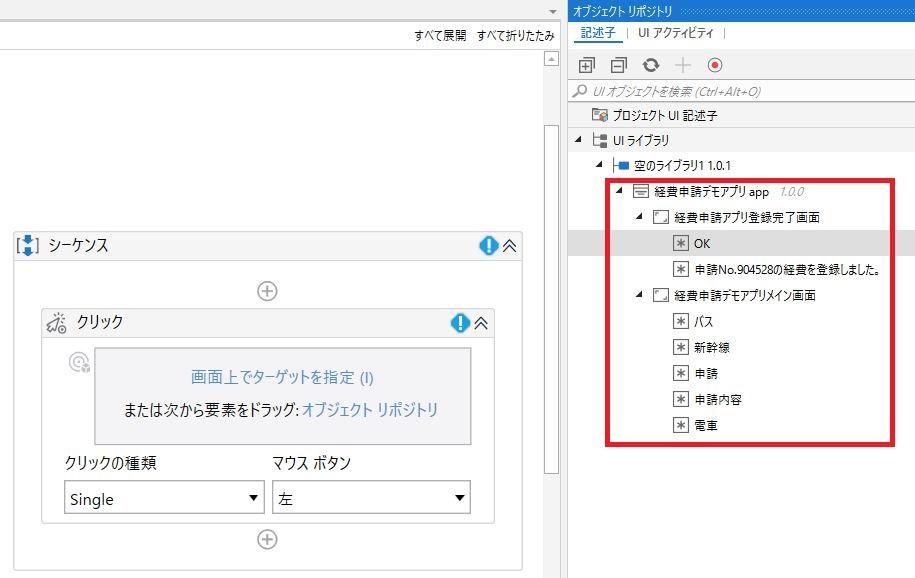Click warning icon on シーケンス header
The height and width of the screenshot is (578, 915).
pos(488,245)
